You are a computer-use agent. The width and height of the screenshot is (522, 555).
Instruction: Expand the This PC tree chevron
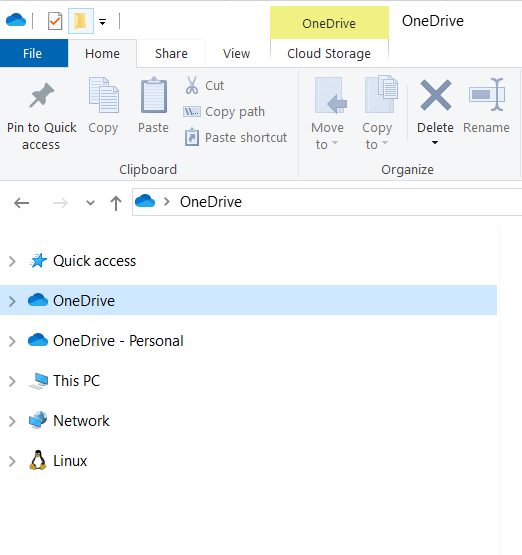(x=12, y=381)
